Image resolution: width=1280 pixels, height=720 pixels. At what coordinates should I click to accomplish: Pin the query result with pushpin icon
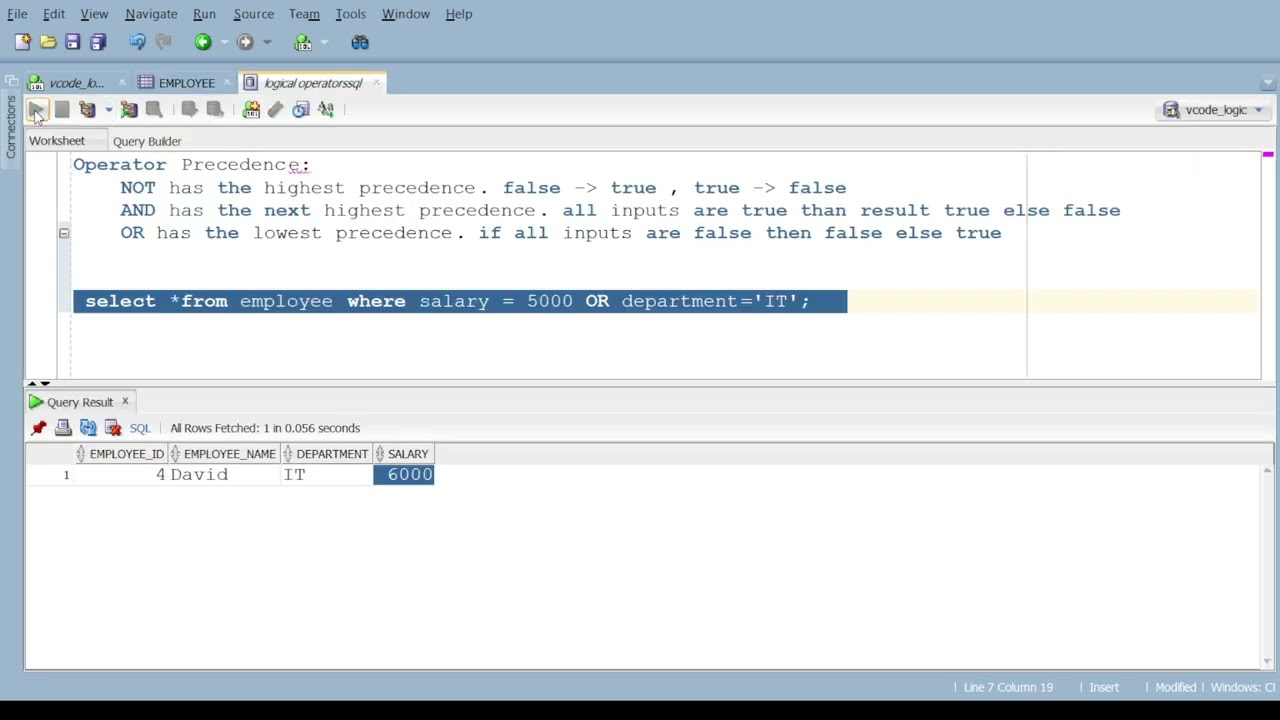click(x=39, y=428)
